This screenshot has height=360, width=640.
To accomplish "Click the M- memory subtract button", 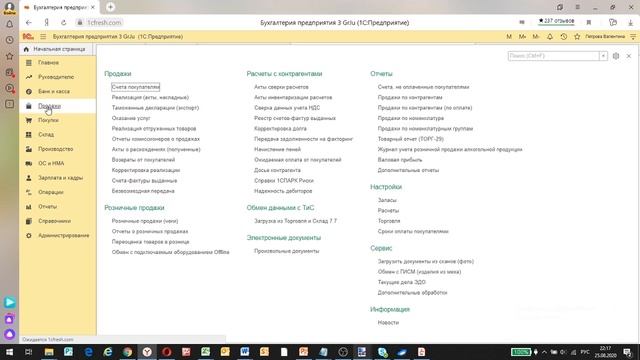I will tap(536, 37).
